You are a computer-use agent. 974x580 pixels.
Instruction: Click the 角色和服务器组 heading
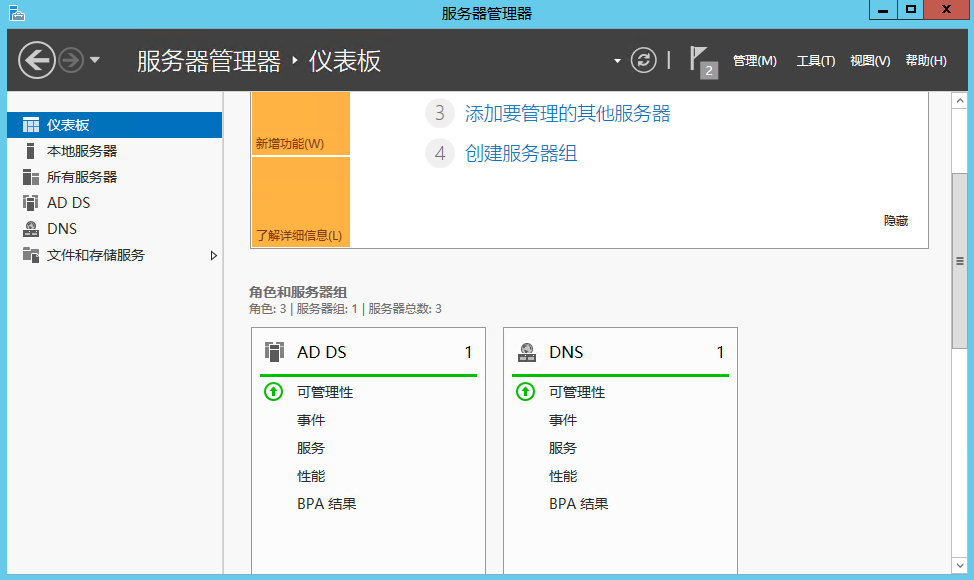pos(298,292)
